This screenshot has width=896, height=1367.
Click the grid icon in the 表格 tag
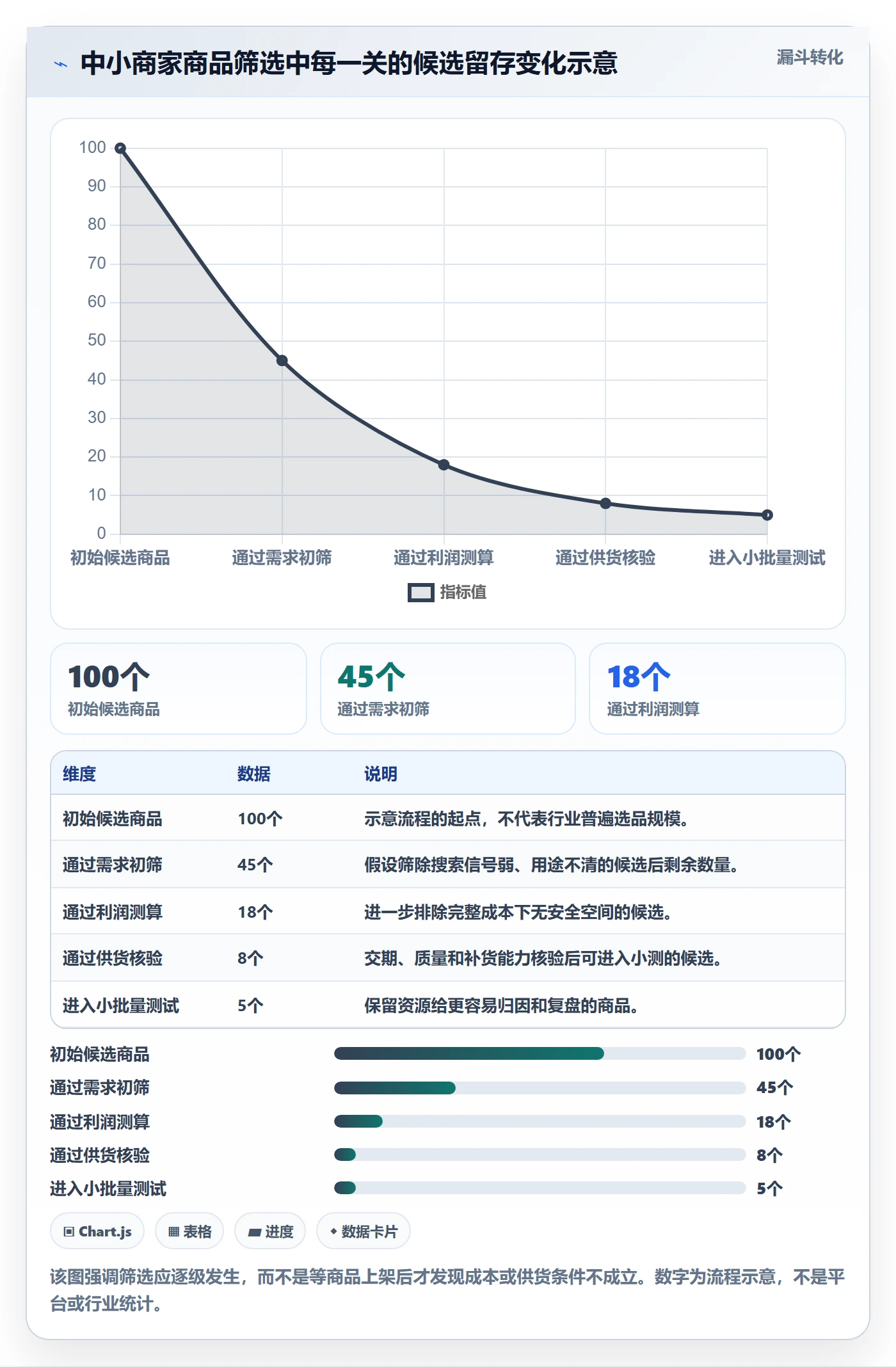(x=173, y=1231)
